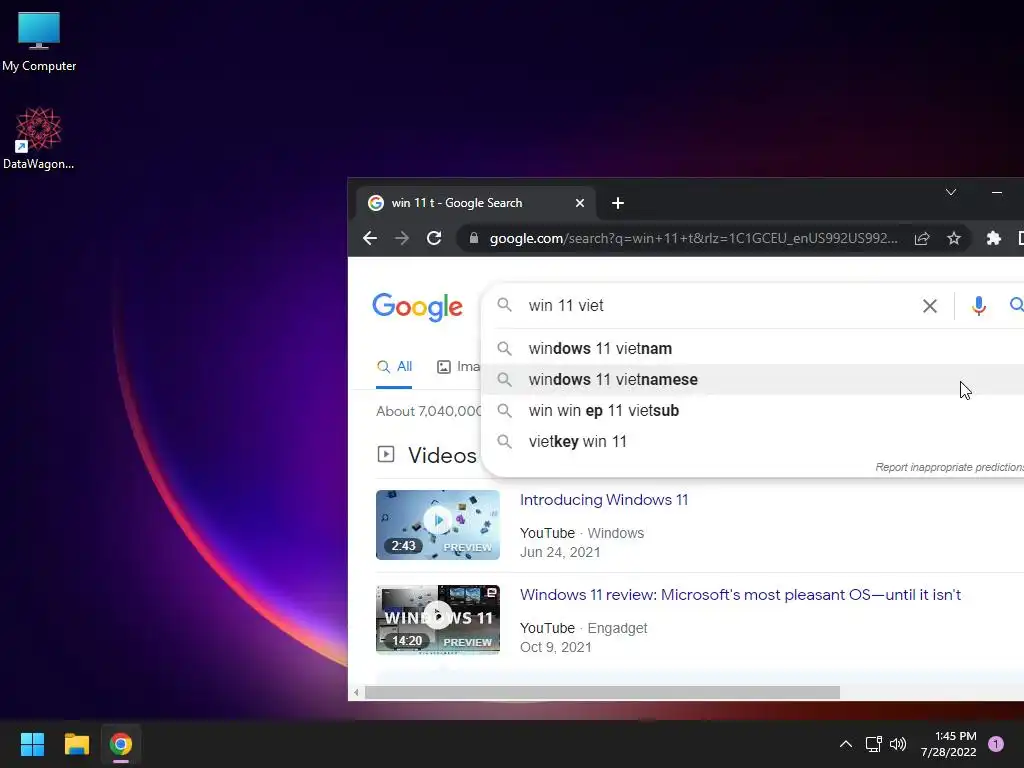Viewport: 1024px width, 768px height.
Task: Bookmark this page with the star icon
Action: pos(954,238)
